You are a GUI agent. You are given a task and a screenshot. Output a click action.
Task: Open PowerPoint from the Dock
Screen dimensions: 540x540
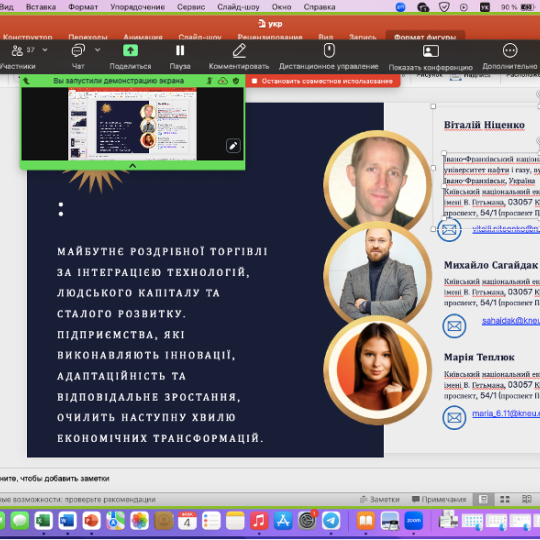(91, 520)
